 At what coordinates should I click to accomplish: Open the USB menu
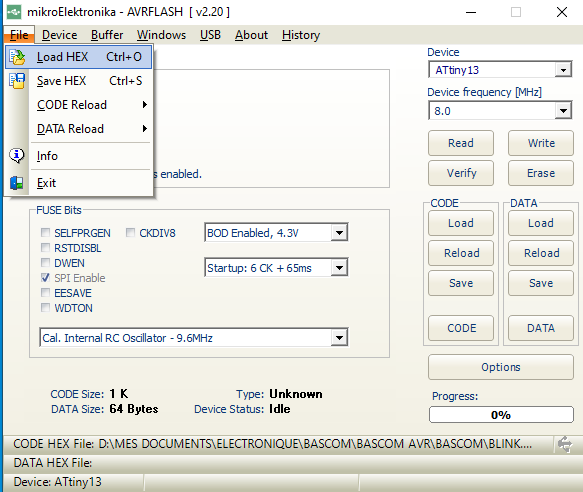click(x=210, y=35)
